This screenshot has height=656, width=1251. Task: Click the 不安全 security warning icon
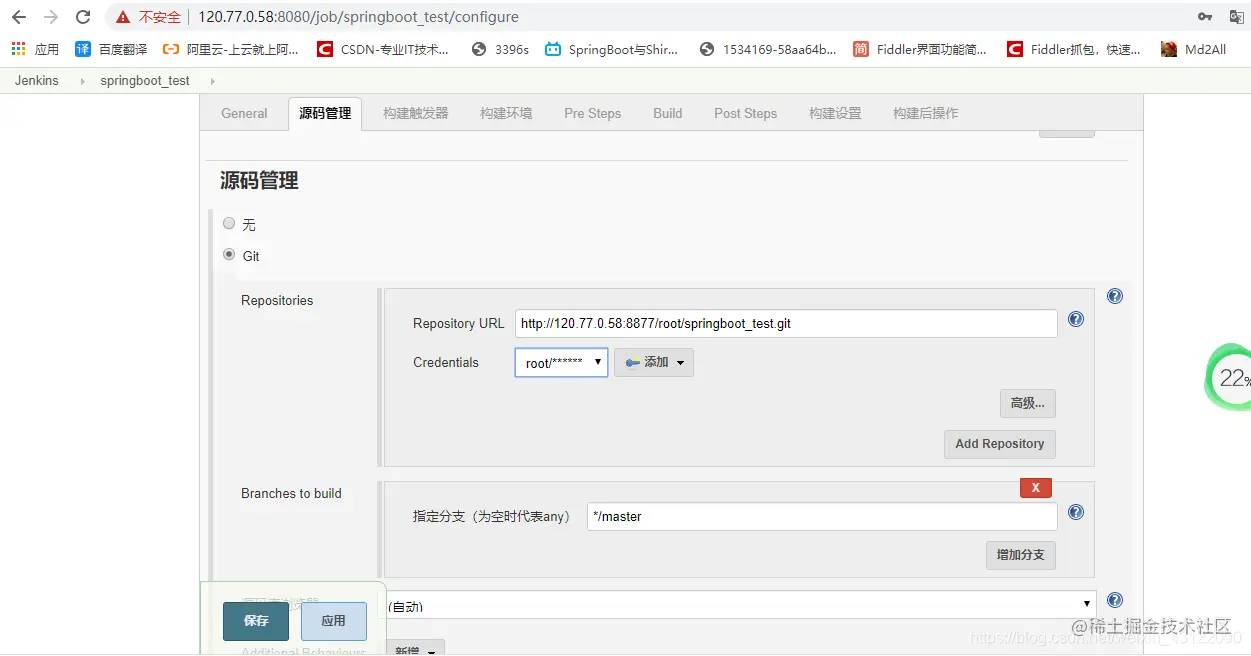[x=123, y=17]
